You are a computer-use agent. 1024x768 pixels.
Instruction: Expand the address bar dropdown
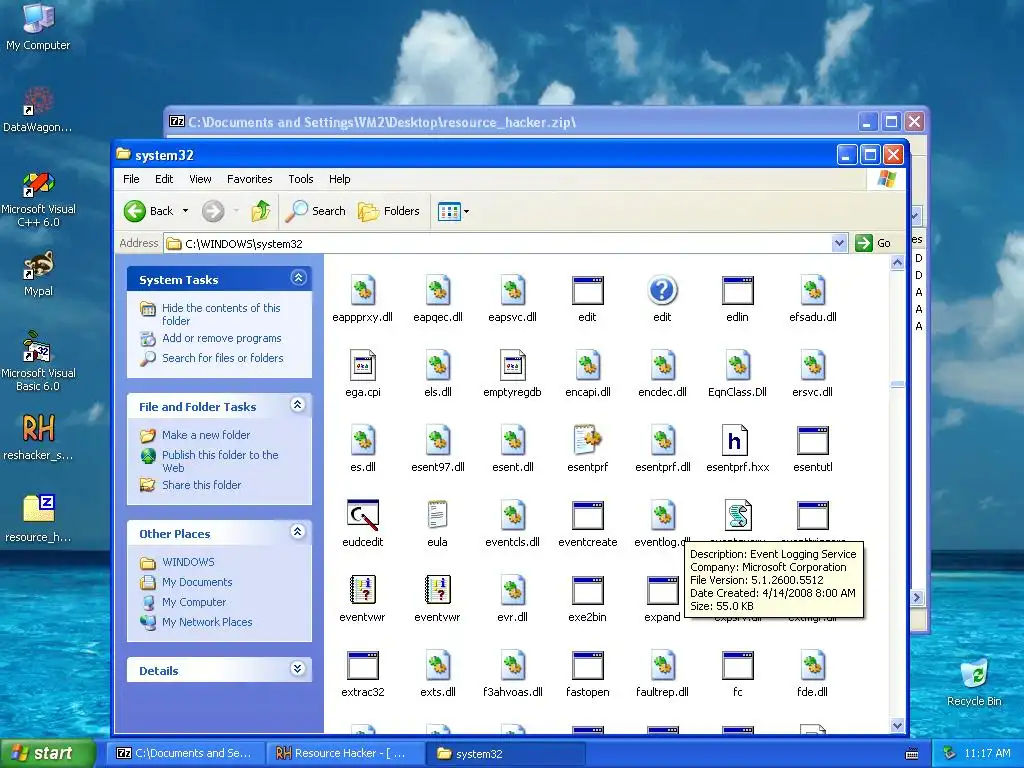click(x=839, y=244)
